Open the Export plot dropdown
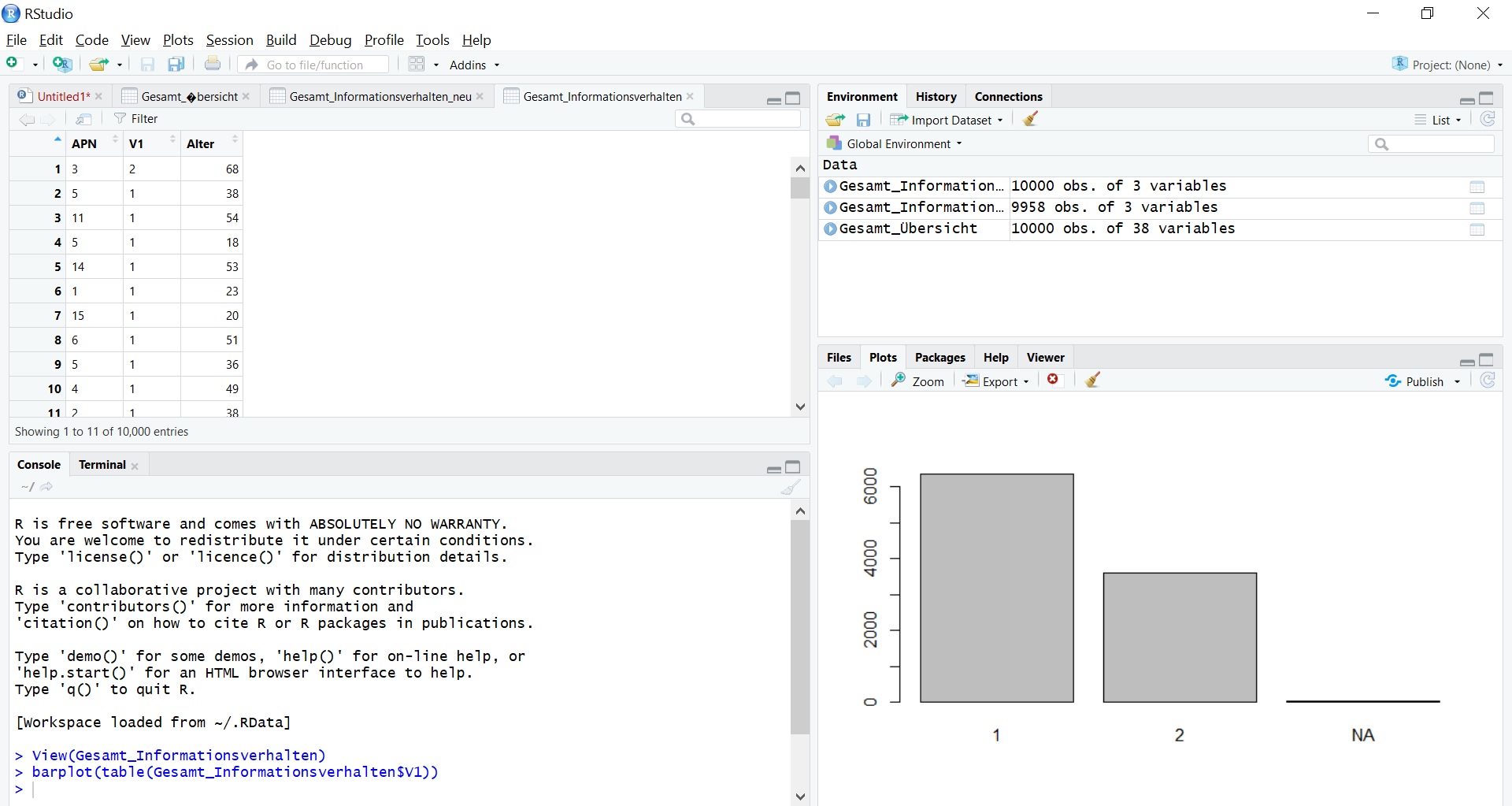 [x=996, y=381]
